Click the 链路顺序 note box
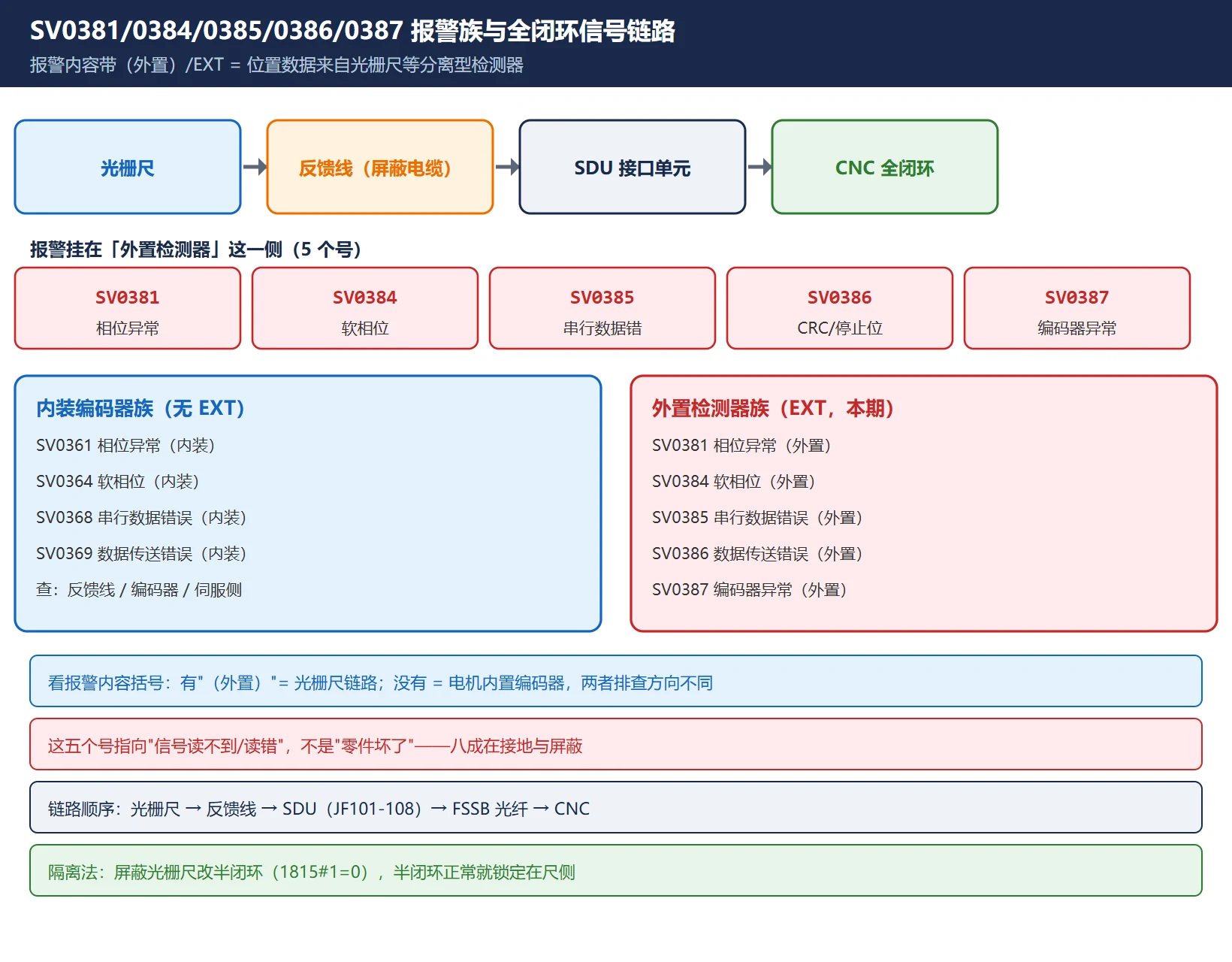The image size is (1232, 962). click(x=616, y=808)
